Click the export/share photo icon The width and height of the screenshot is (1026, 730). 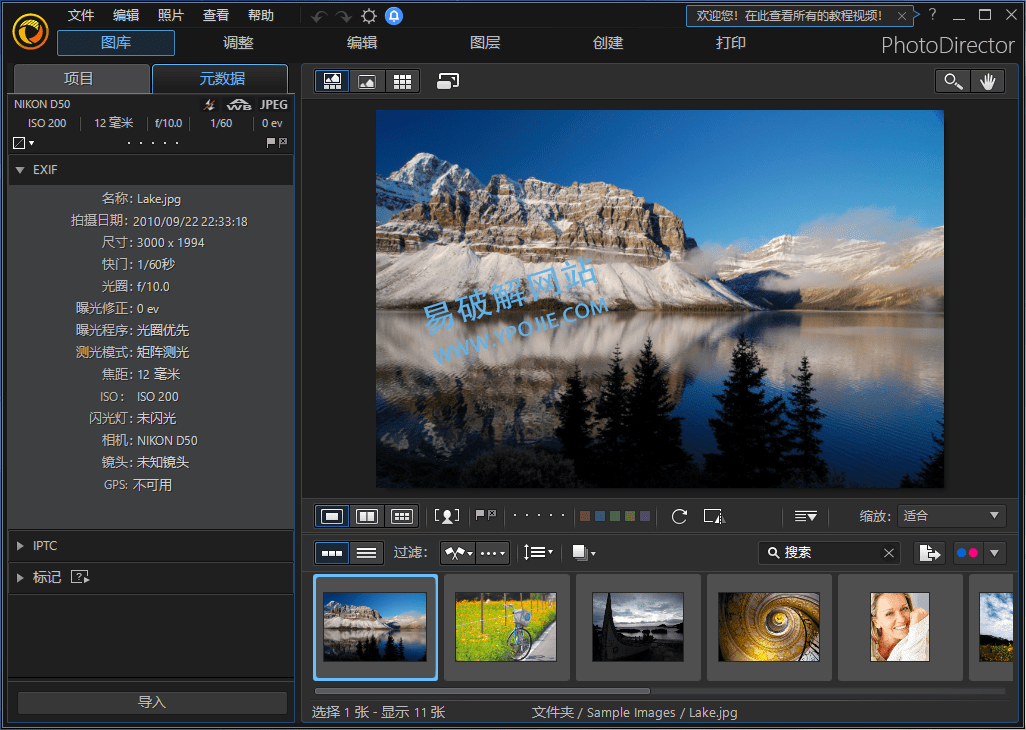point(929,553)
